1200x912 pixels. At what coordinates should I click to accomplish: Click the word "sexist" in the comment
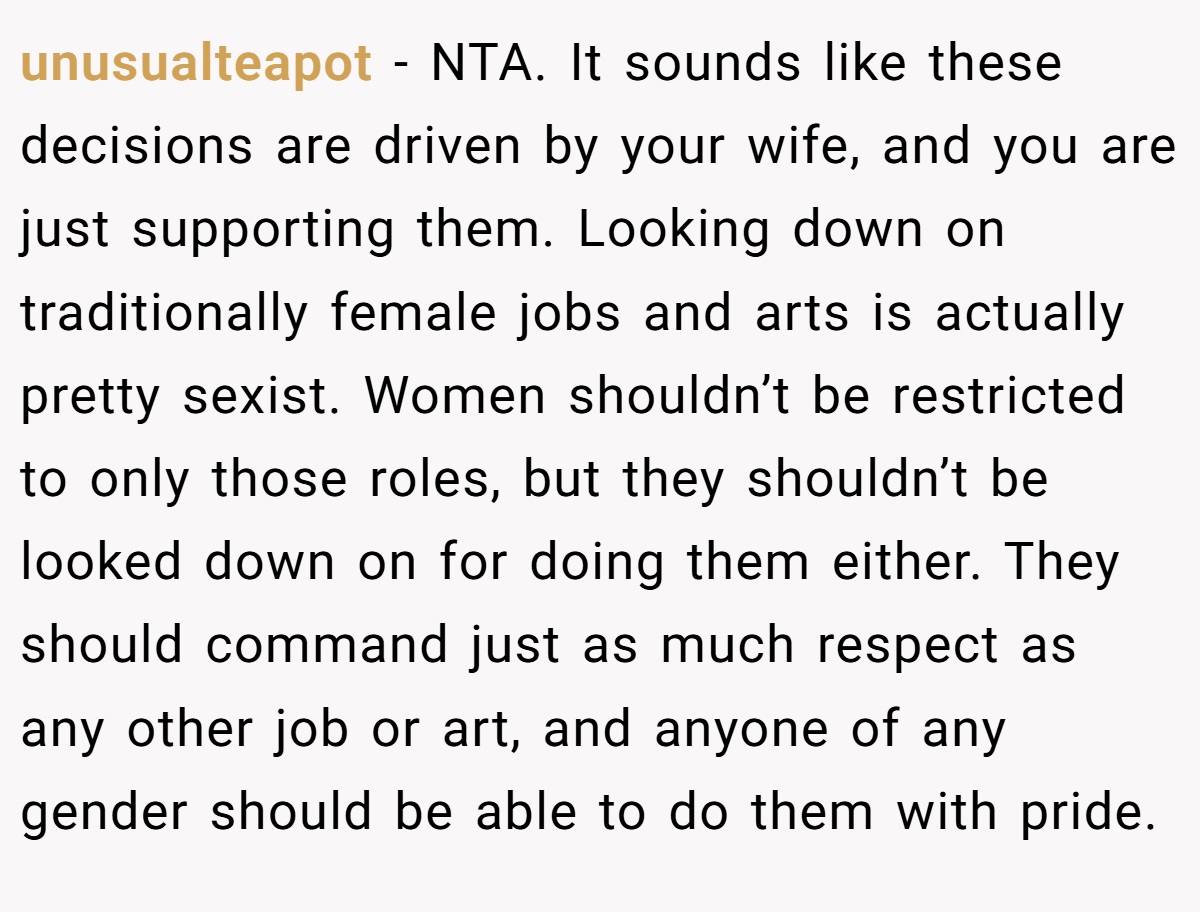click(263, 397)
